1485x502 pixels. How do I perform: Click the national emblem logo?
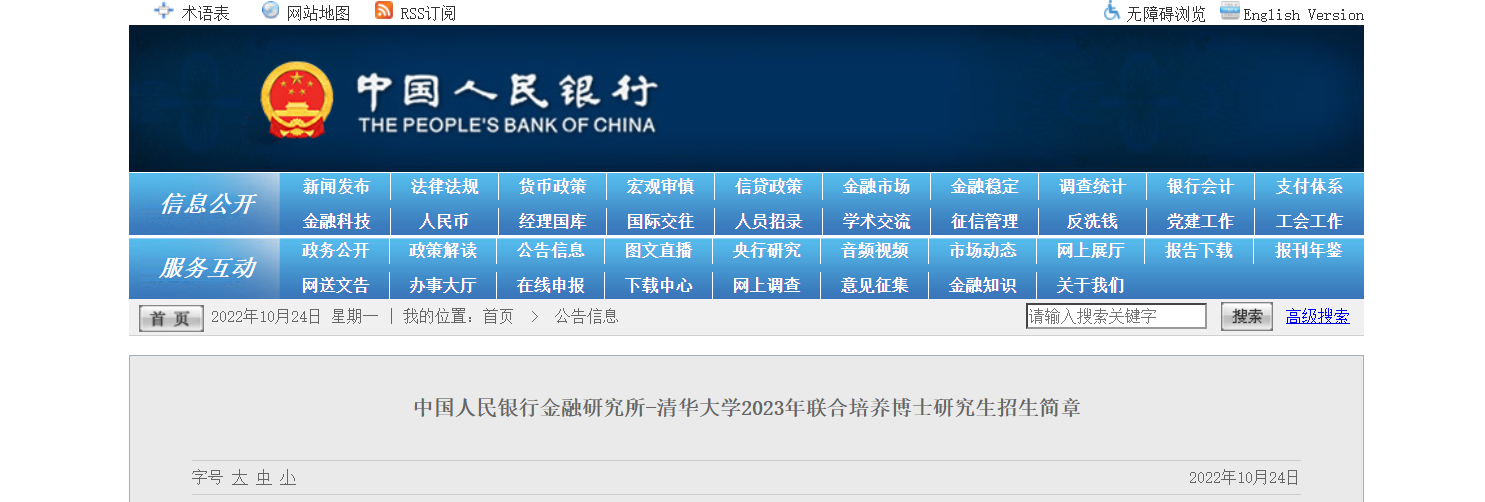296,99
